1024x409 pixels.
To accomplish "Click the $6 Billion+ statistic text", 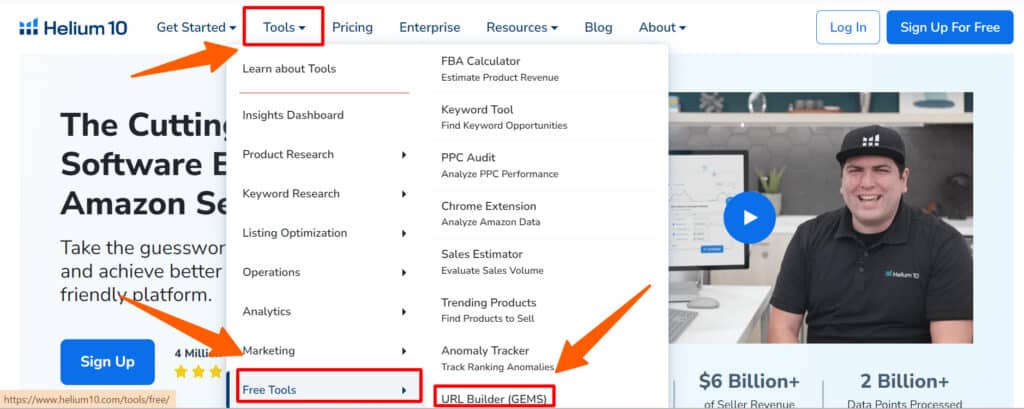I will click(749, 382).
